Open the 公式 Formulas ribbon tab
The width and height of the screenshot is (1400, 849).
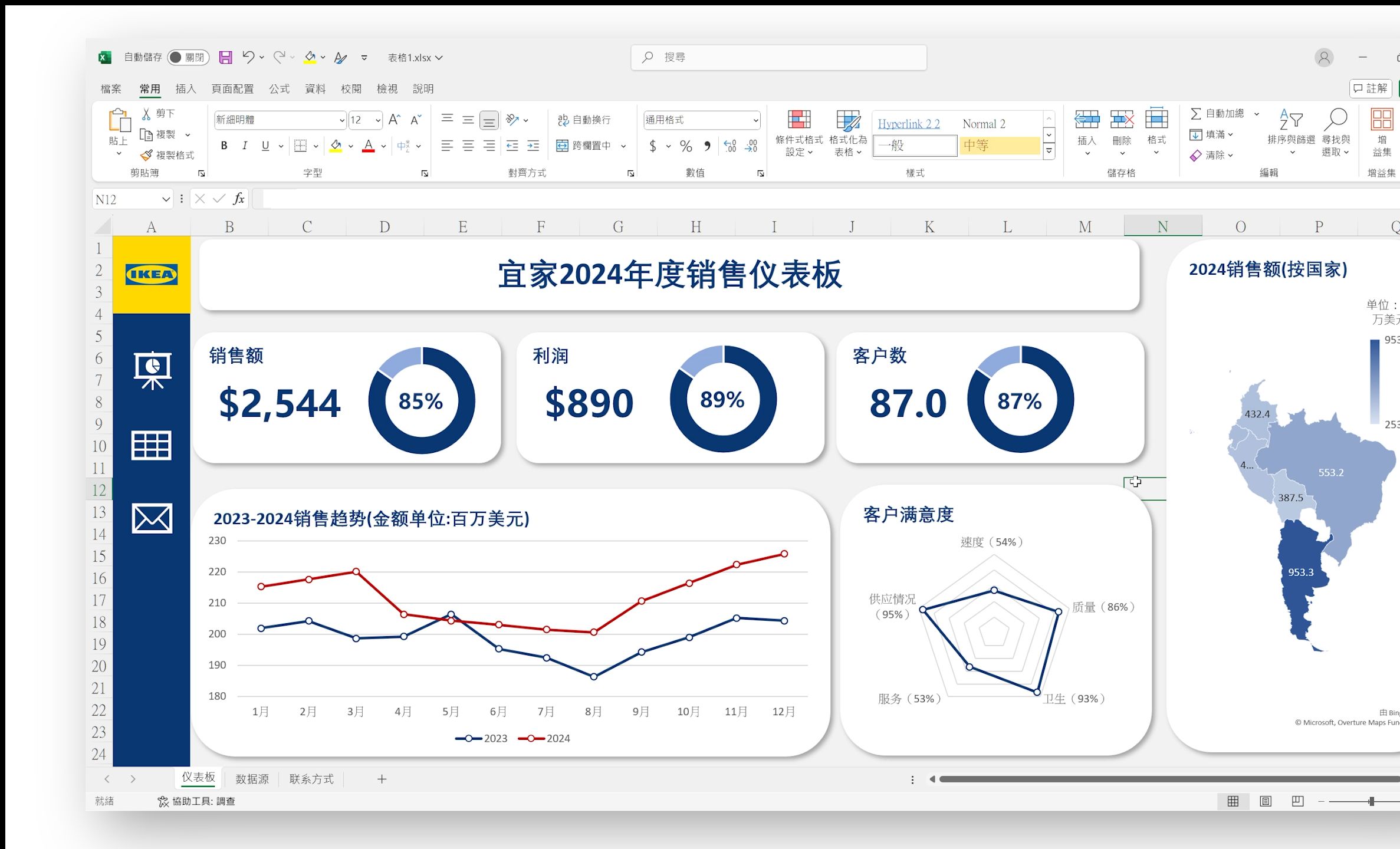[280, 89]
